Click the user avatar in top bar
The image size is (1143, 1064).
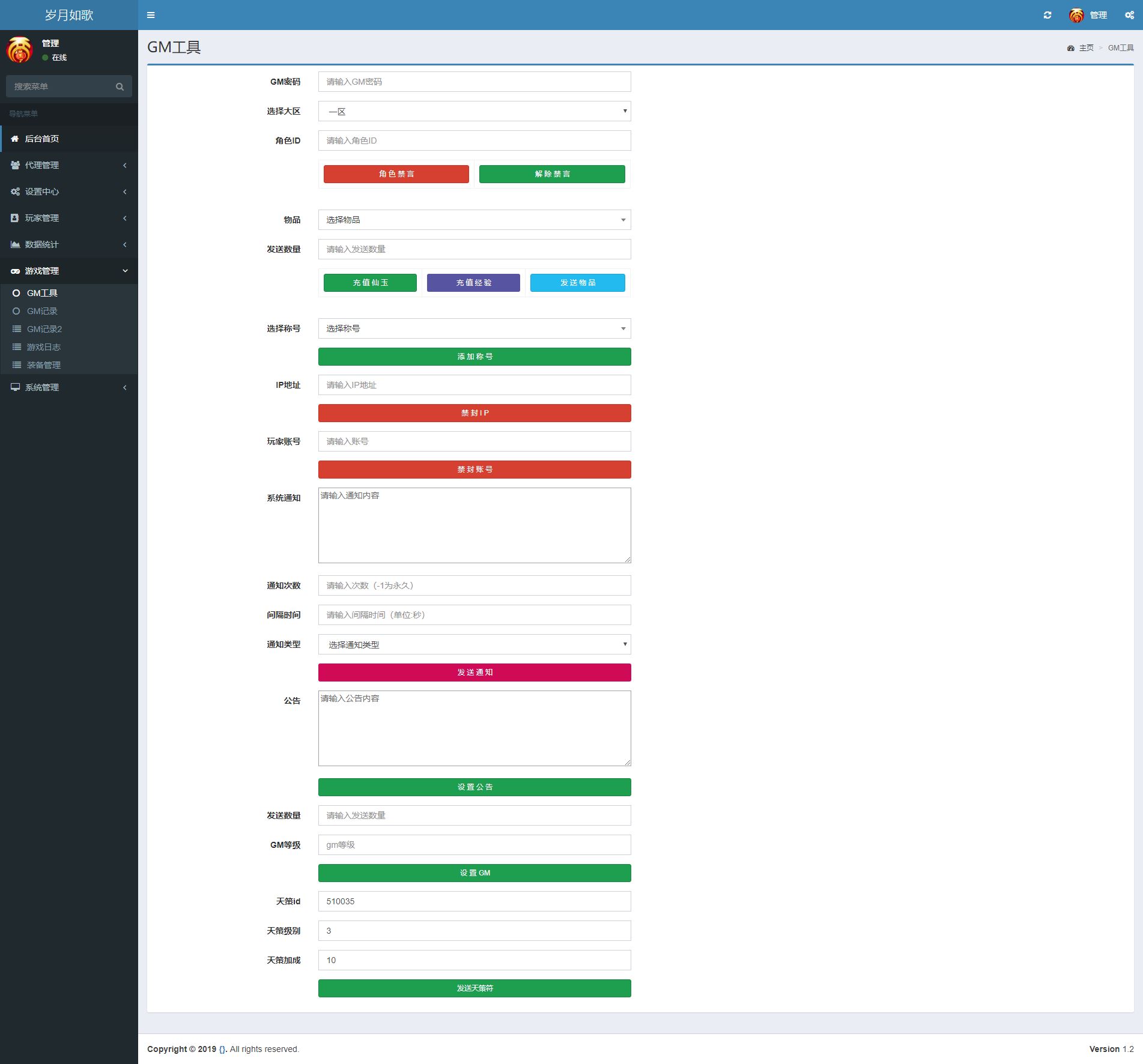click(1076, 15)
